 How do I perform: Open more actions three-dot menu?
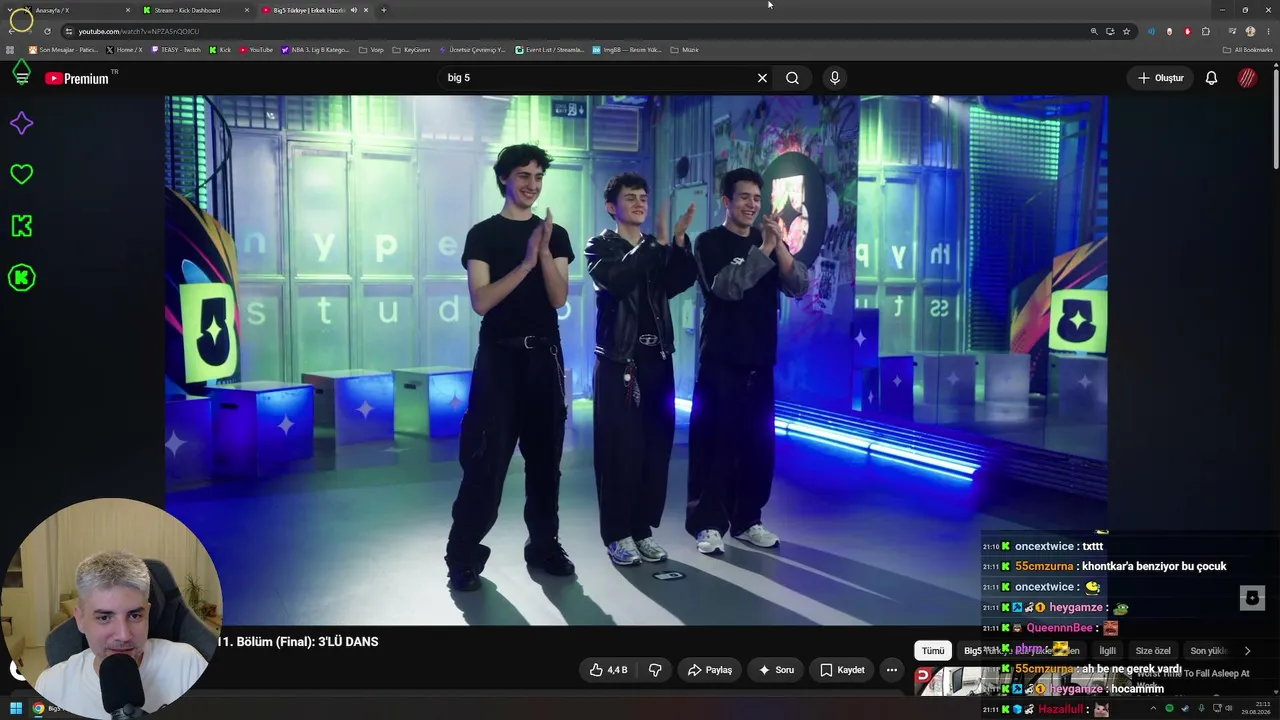coord(892,670)
